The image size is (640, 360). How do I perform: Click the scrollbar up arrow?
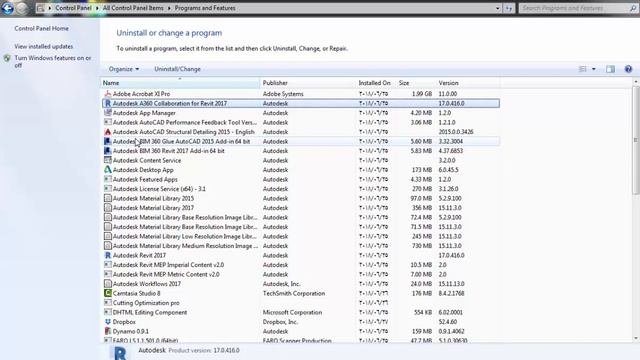636,82
